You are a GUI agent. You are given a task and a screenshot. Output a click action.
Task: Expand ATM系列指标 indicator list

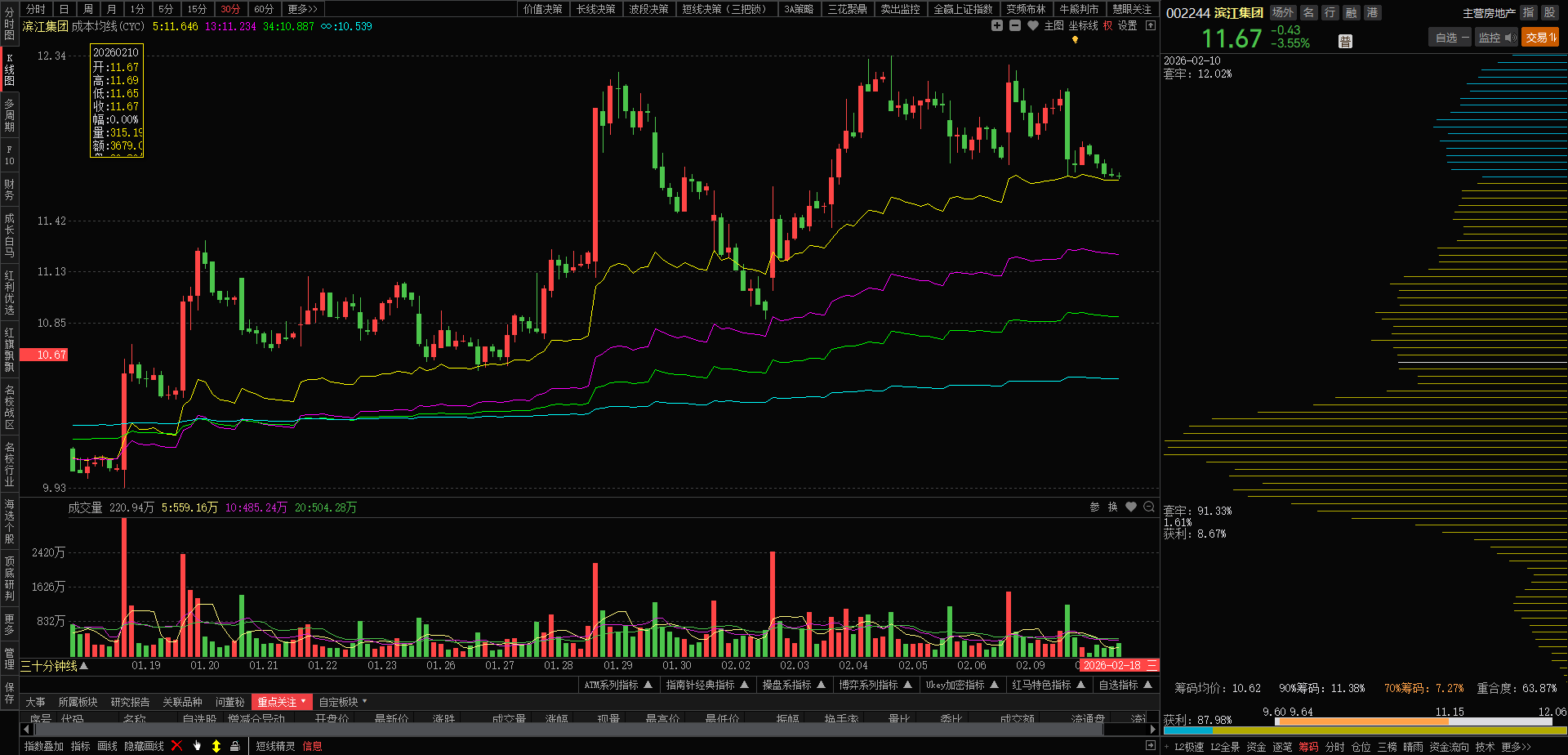tap(618, 685)
